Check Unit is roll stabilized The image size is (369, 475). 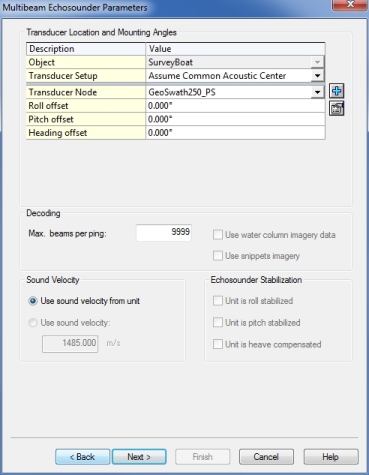(218, 301)
